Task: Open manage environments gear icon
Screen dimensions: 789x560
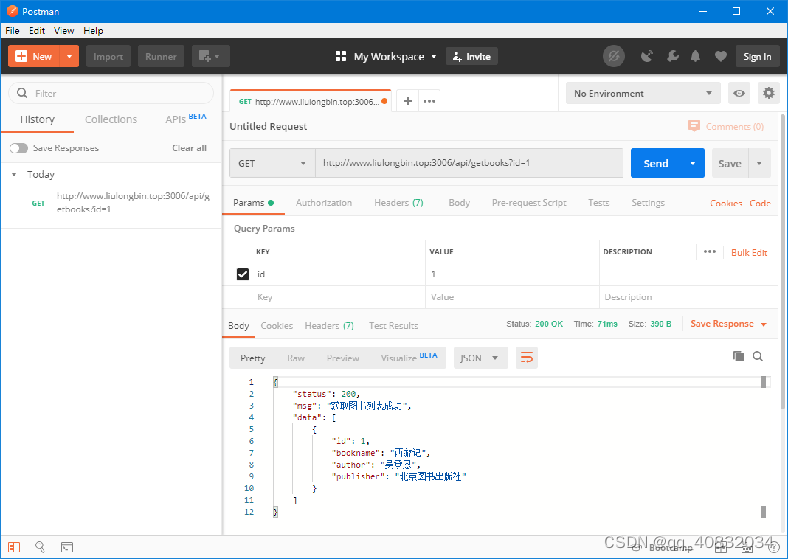Action: [768, 93]
